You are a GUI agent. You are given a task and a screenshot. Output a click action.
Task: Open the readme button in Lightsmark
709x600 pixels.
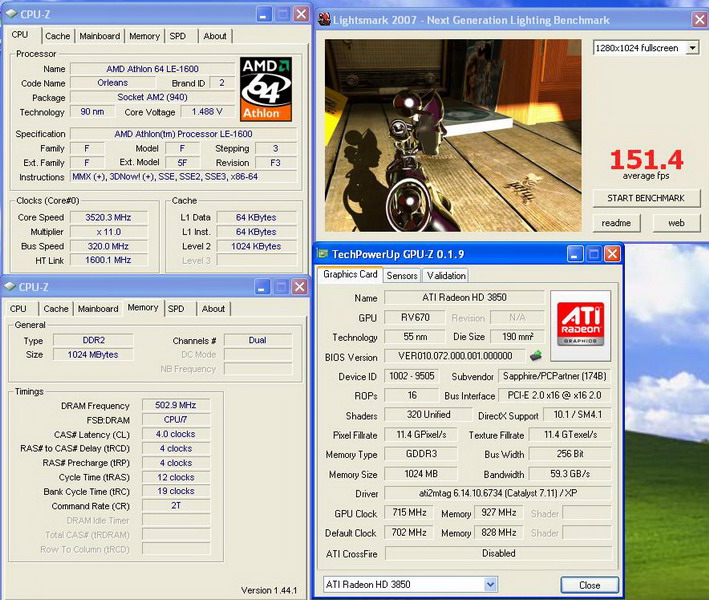click(x=616, y=223)
